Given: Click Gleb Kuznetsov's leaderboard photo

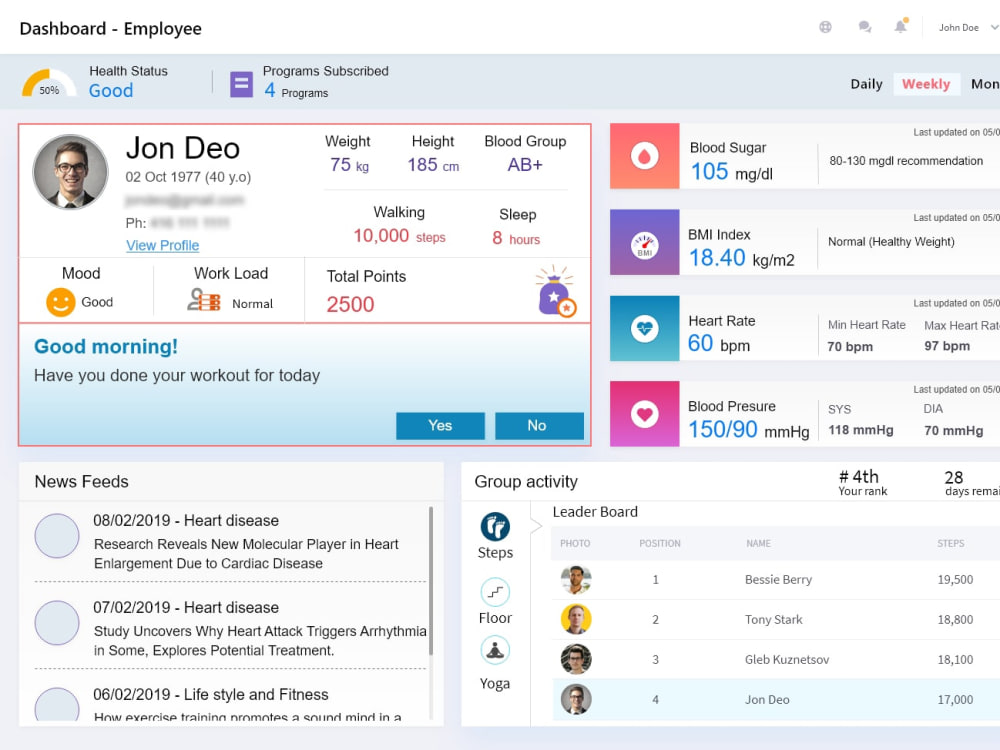Looking at the screenshot, I should (576, 659).
